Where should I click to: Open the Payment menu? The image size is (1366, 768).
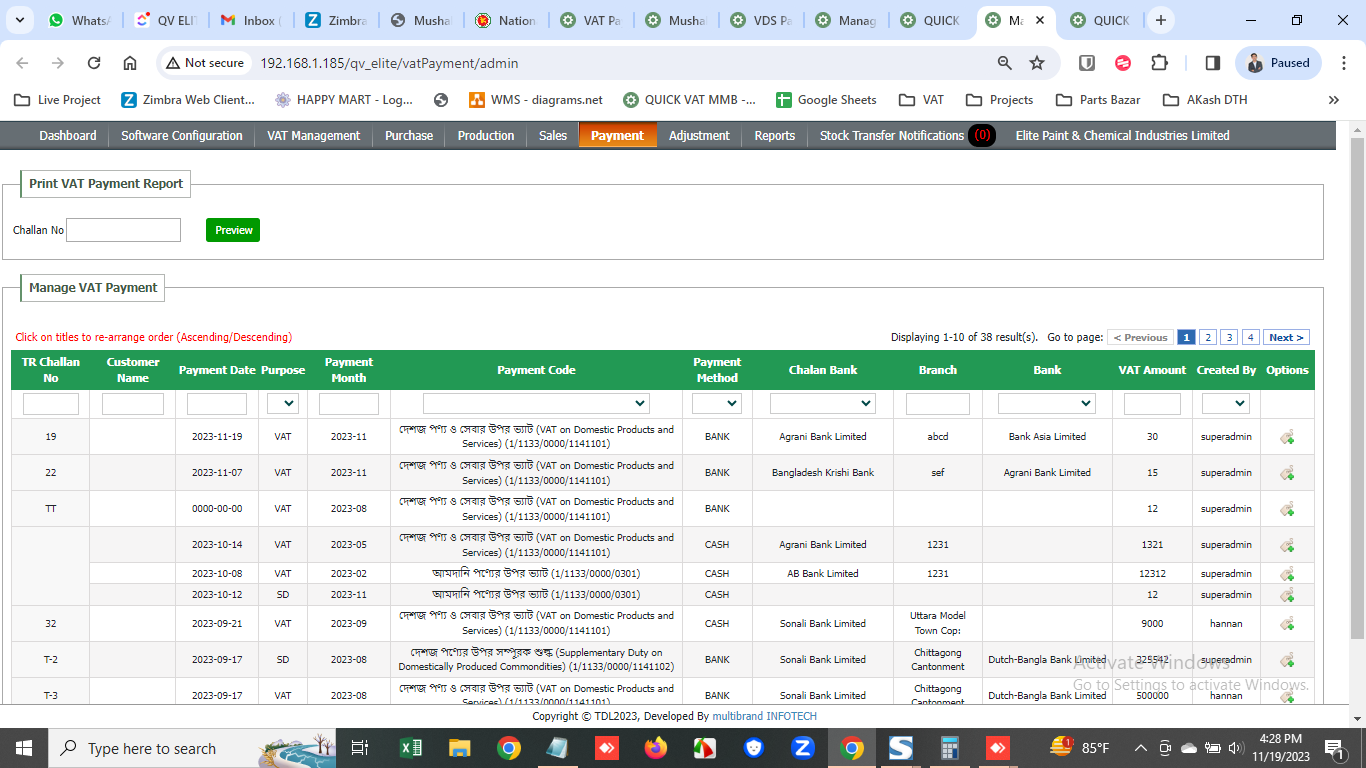tap(617, 135)
